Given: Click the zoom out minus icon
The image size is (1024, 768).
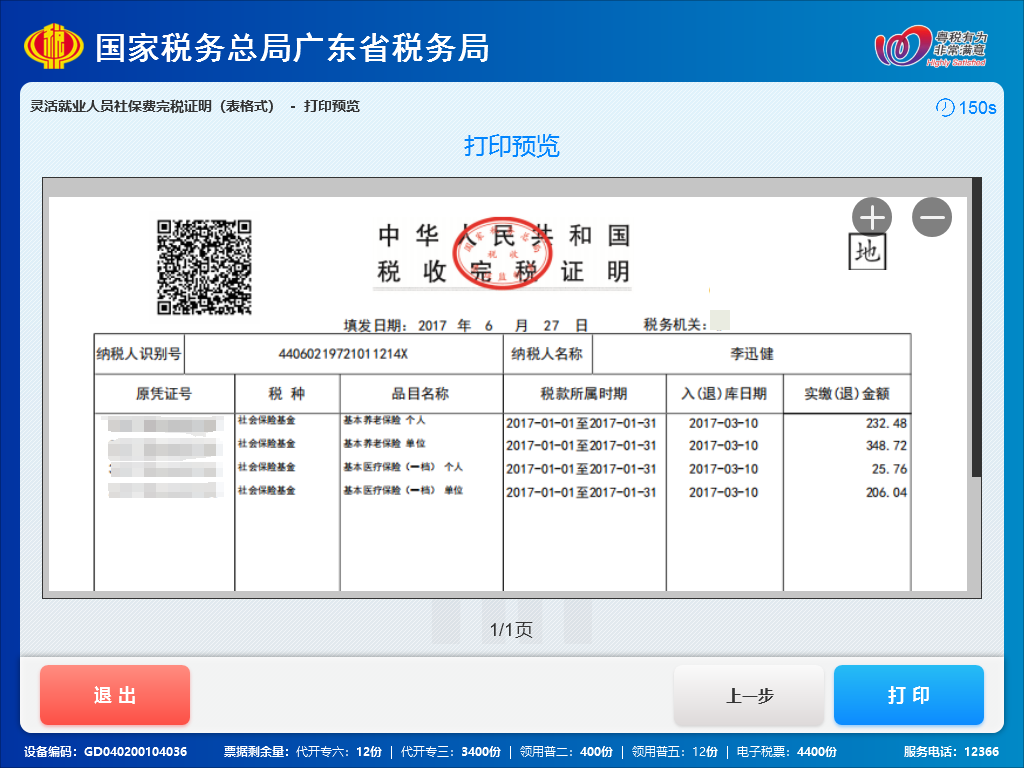Looking at the screenshot, I should [931, 216].
